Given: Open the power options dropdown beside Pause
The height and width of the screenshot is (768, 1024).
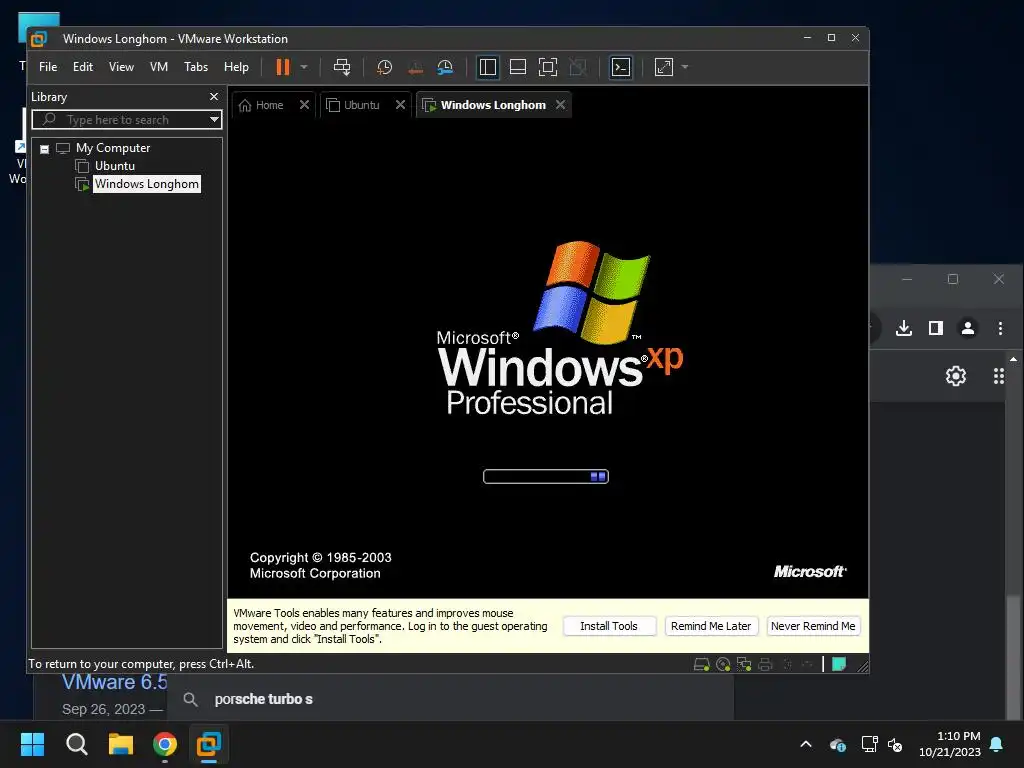Looking at the screenshot, I should click(x=304, y=67).
